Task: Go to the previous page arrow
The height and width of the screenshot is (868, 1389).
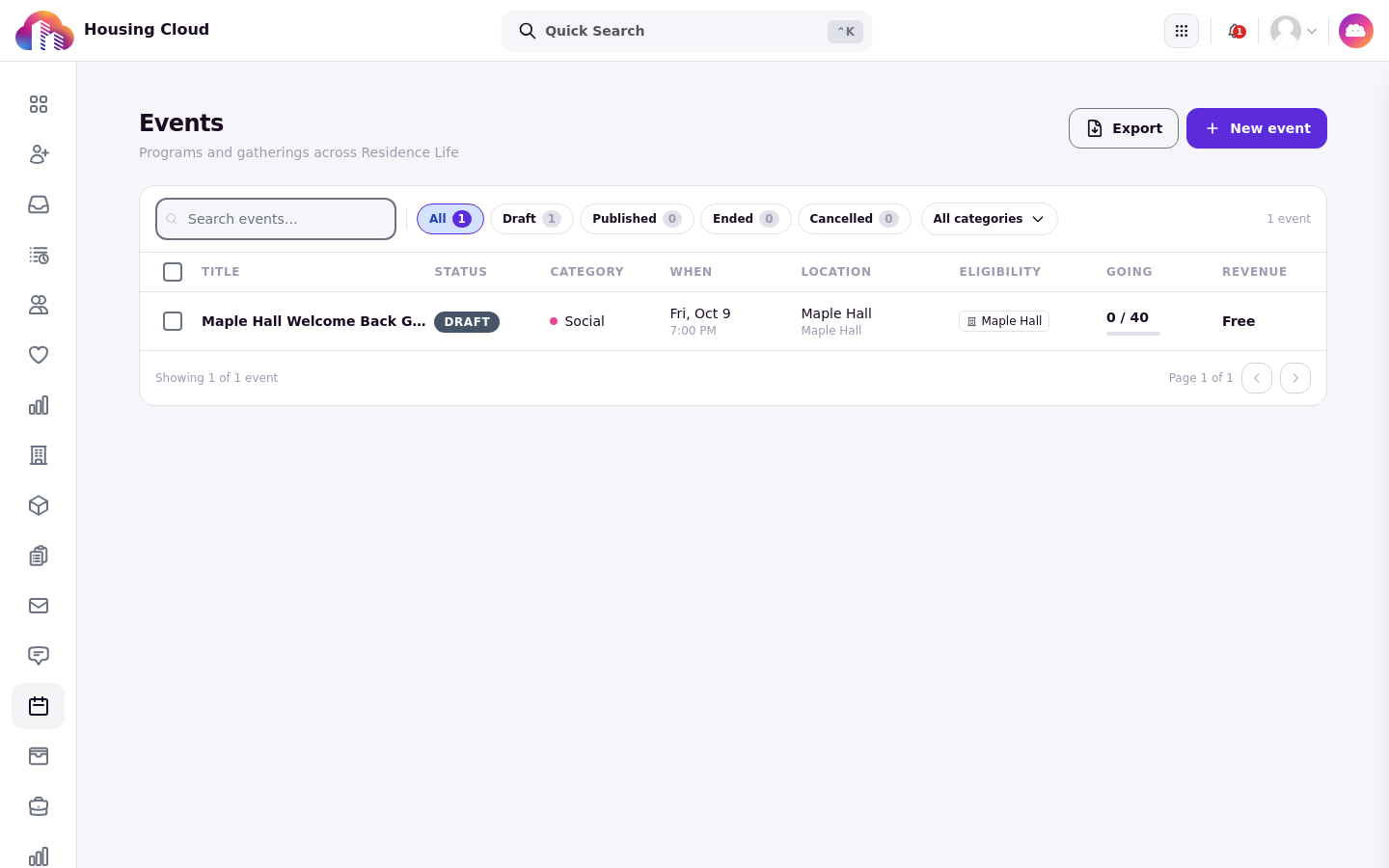Action: click(x=1257, y=378)
